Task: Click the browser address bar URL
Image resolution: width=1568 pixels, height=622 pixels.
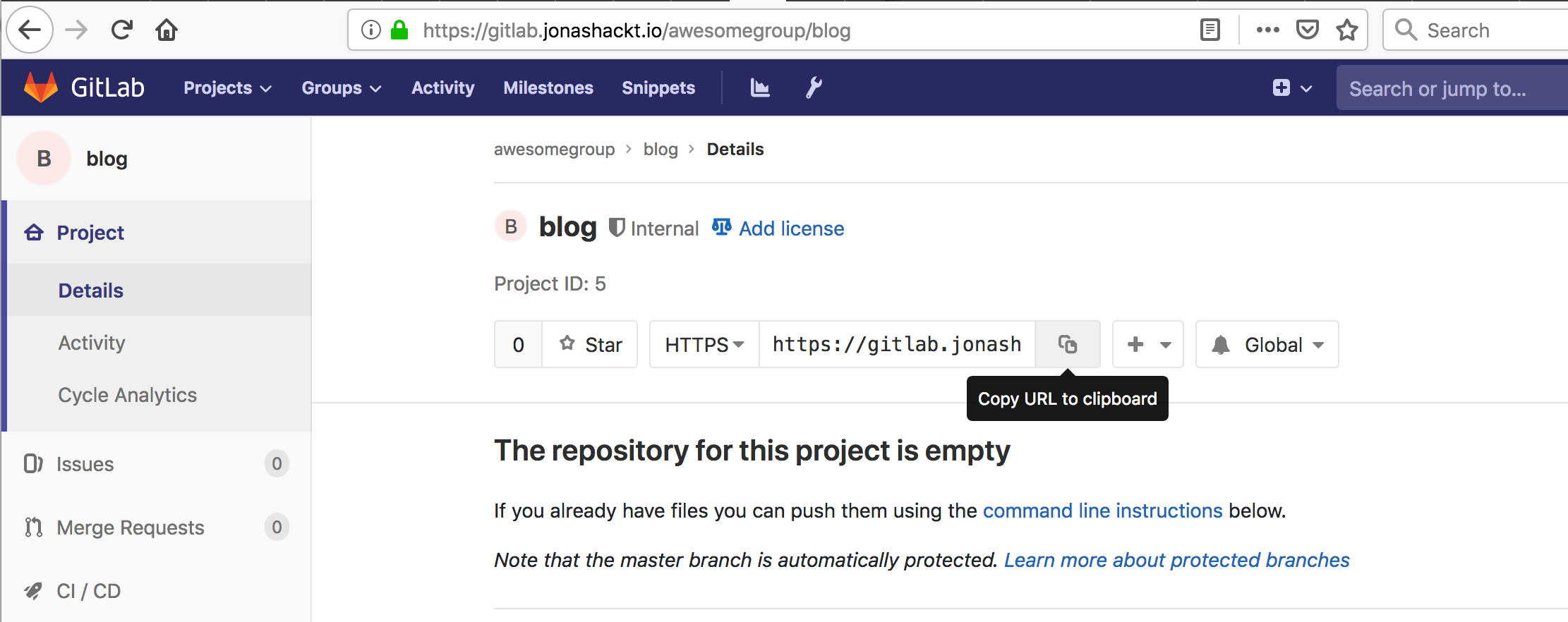Action: (x=637, y=30)
